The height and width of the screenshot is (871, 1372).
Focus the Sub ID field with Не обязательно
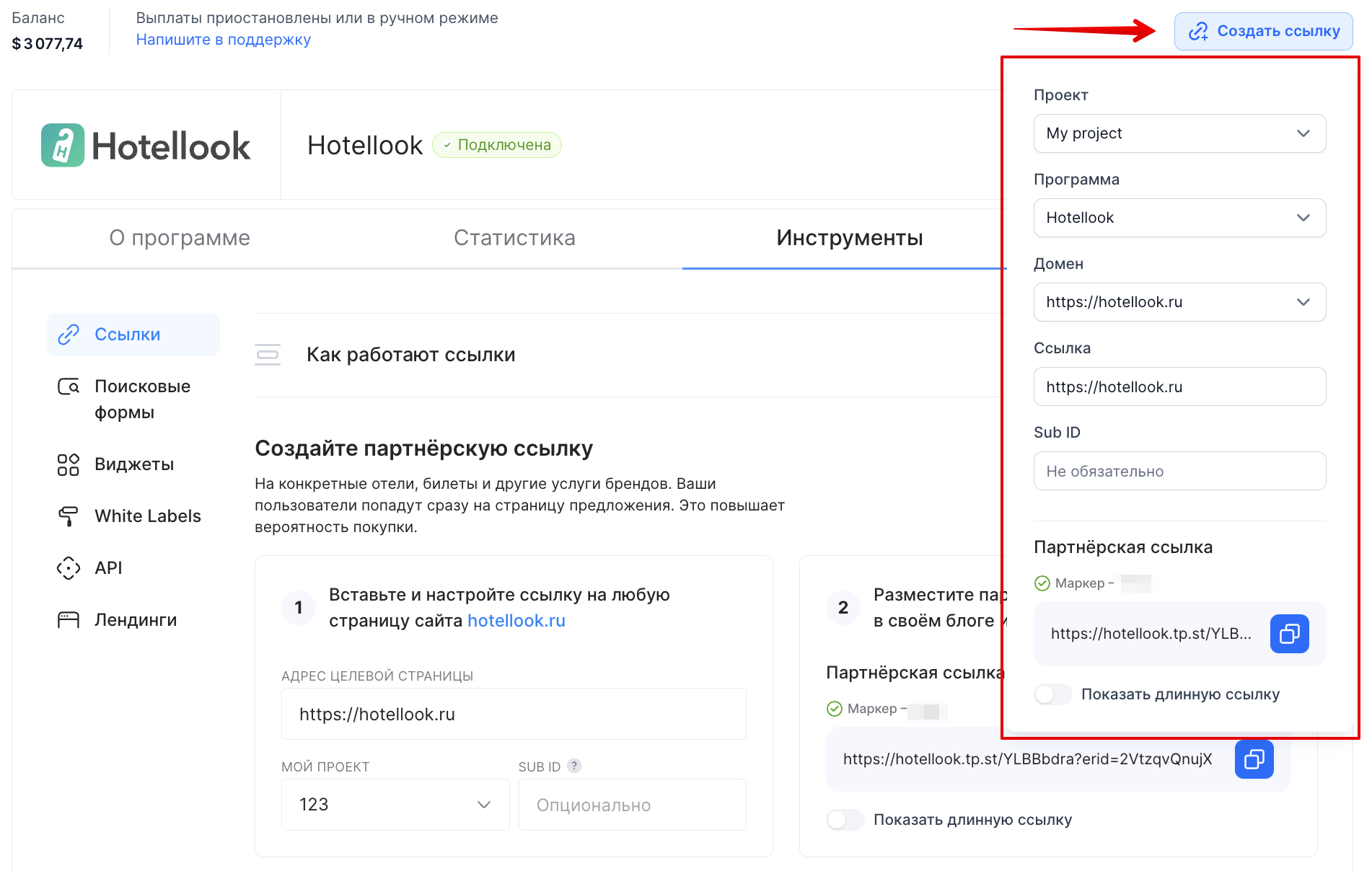pos(1179,471)
